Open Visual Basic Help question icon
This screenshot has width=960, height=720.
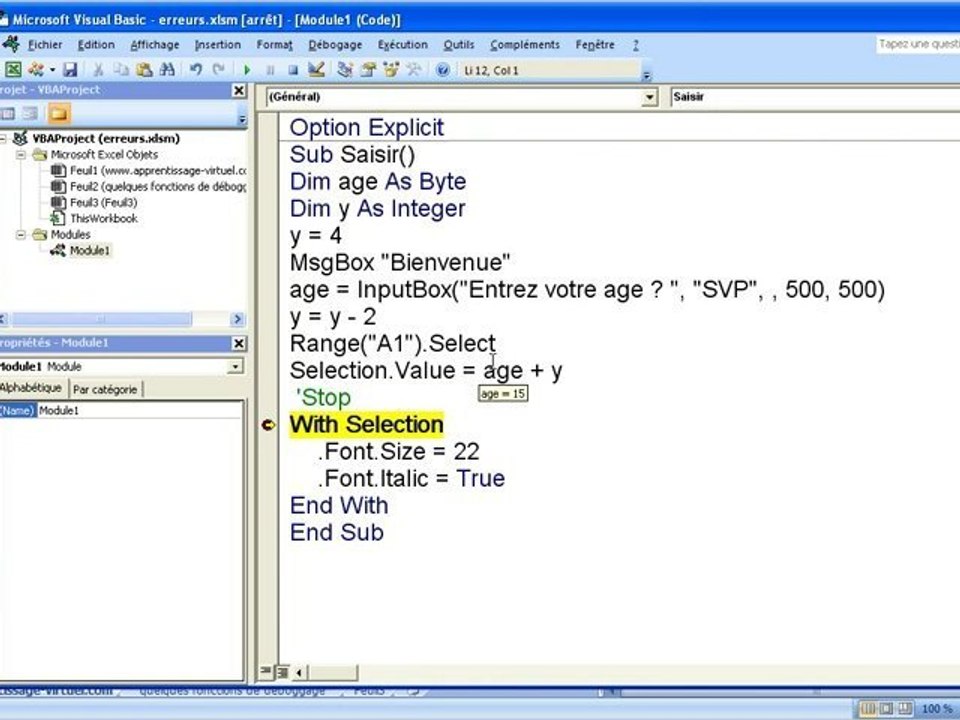[443, 70]
